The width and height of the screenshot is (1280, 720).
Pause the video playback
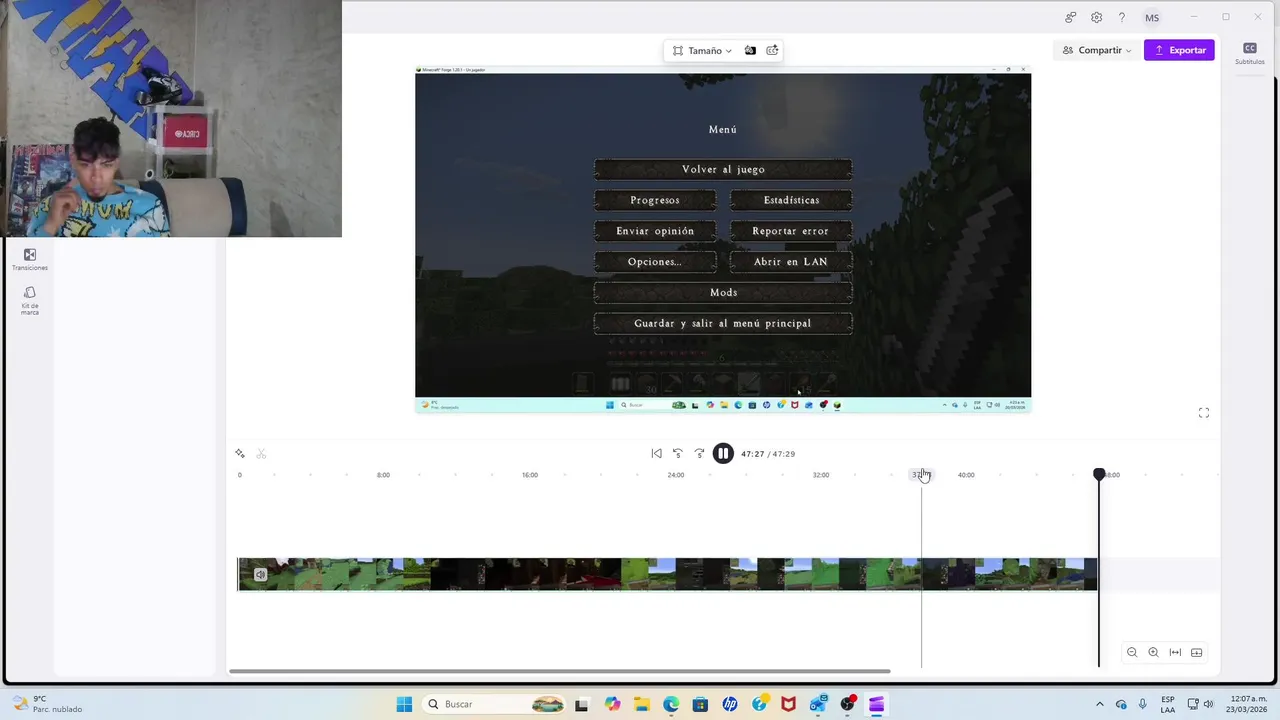tap(723, 454)
